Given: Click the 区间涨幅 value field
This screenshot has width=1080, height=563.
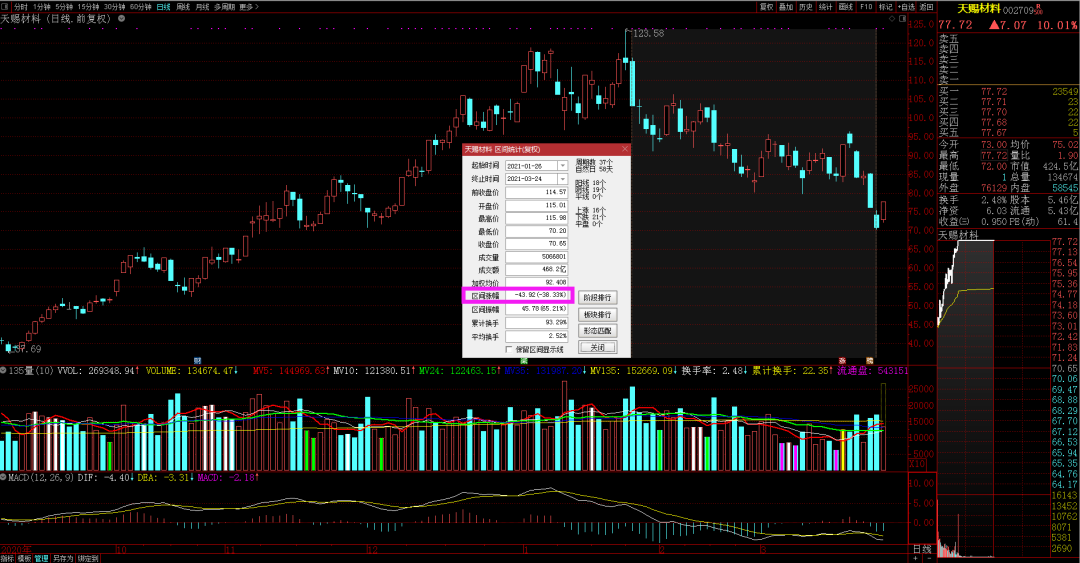Looking at the screenshot, I should point(536,295).
